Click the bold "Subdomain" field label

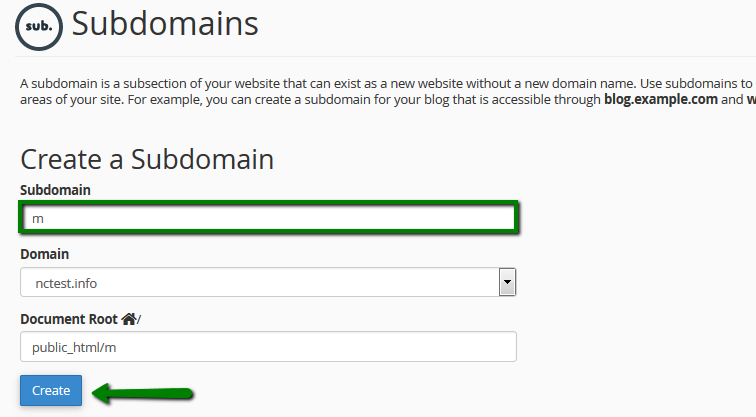[x=55, y=190]
